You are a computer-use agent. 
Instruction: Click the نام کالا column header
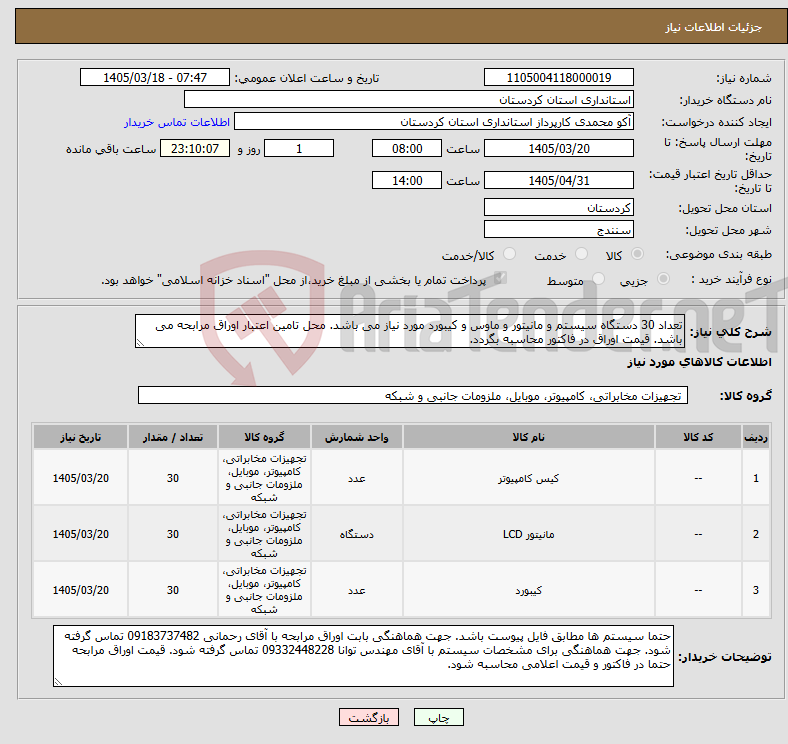529,437
